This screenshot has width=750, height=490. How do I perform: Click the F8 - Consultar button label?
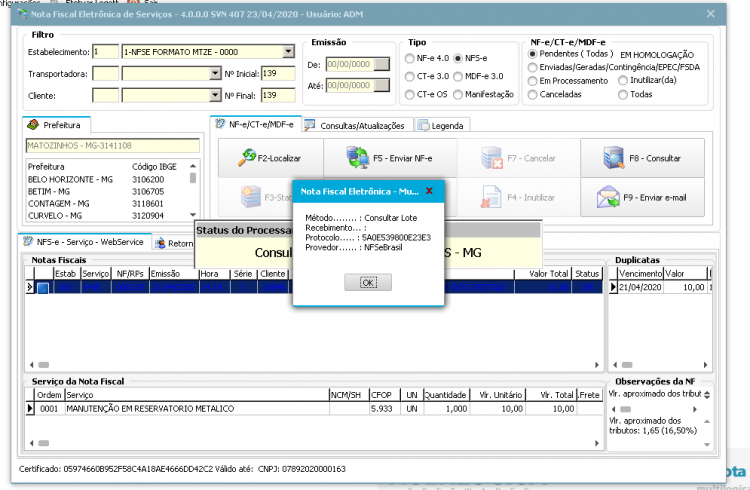point(655,158)
